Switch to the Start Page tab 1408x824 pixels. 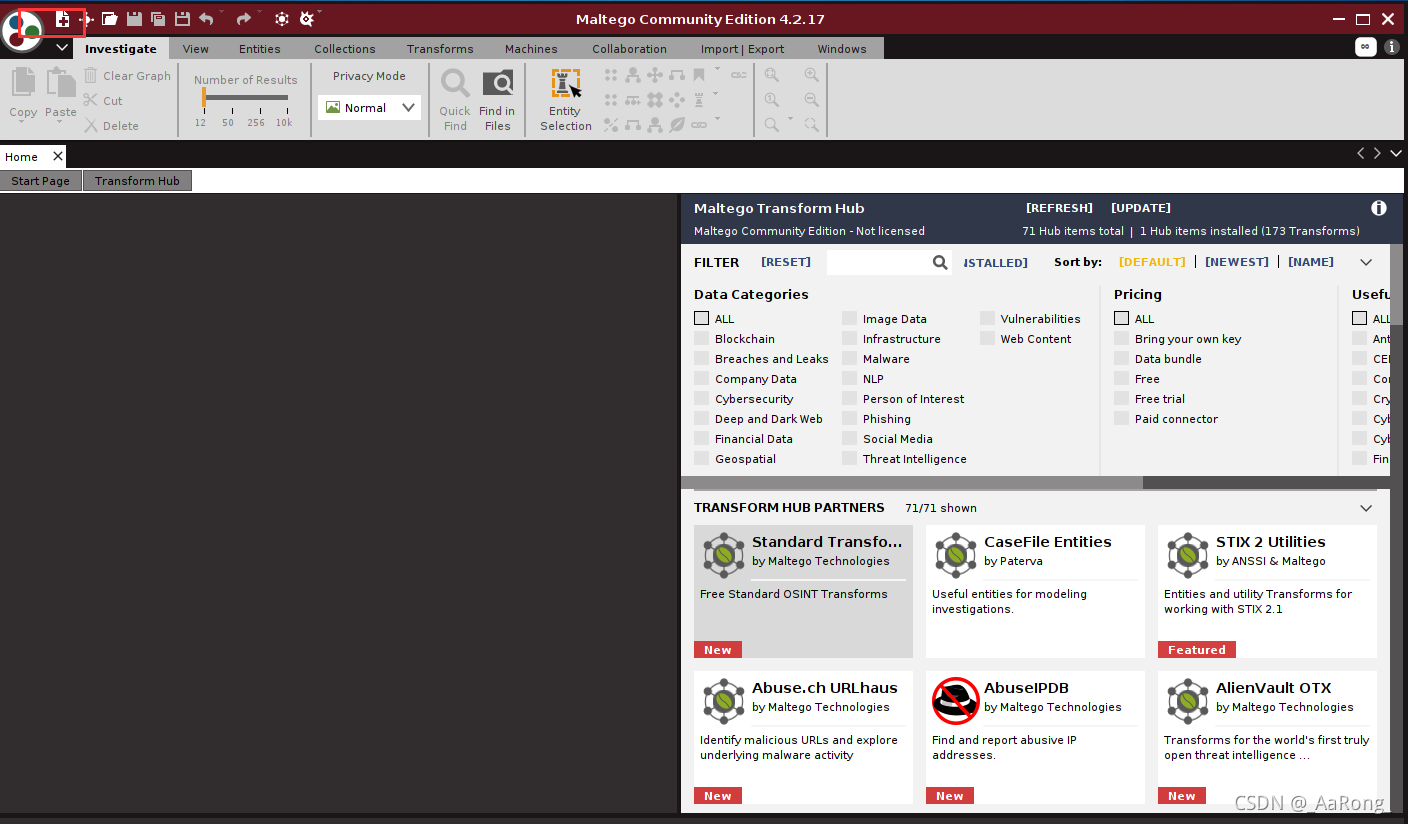coord(41,181)
